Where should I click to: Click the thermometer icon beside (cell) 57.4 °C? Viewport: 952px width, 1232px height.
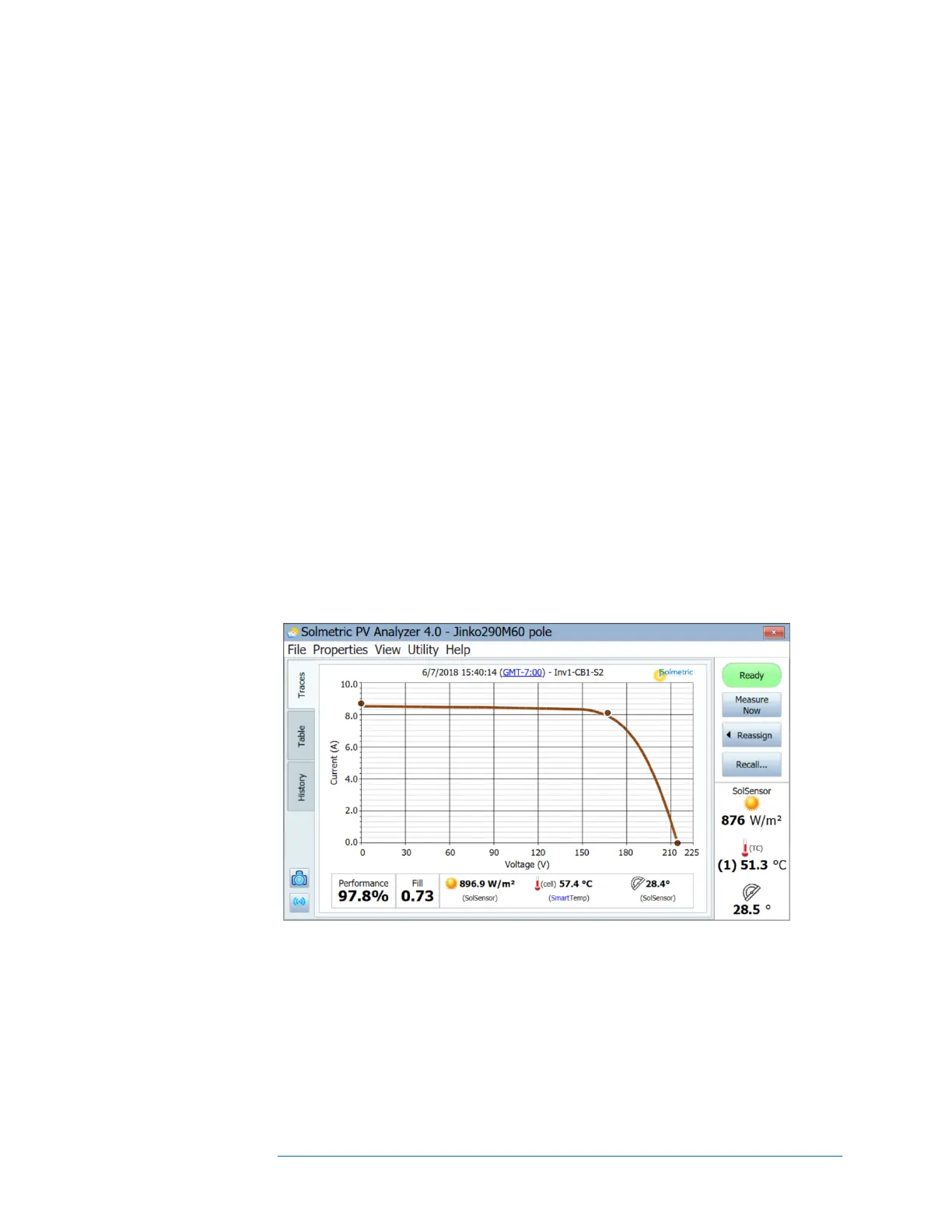pyautogui.click(x=537, y=884)
